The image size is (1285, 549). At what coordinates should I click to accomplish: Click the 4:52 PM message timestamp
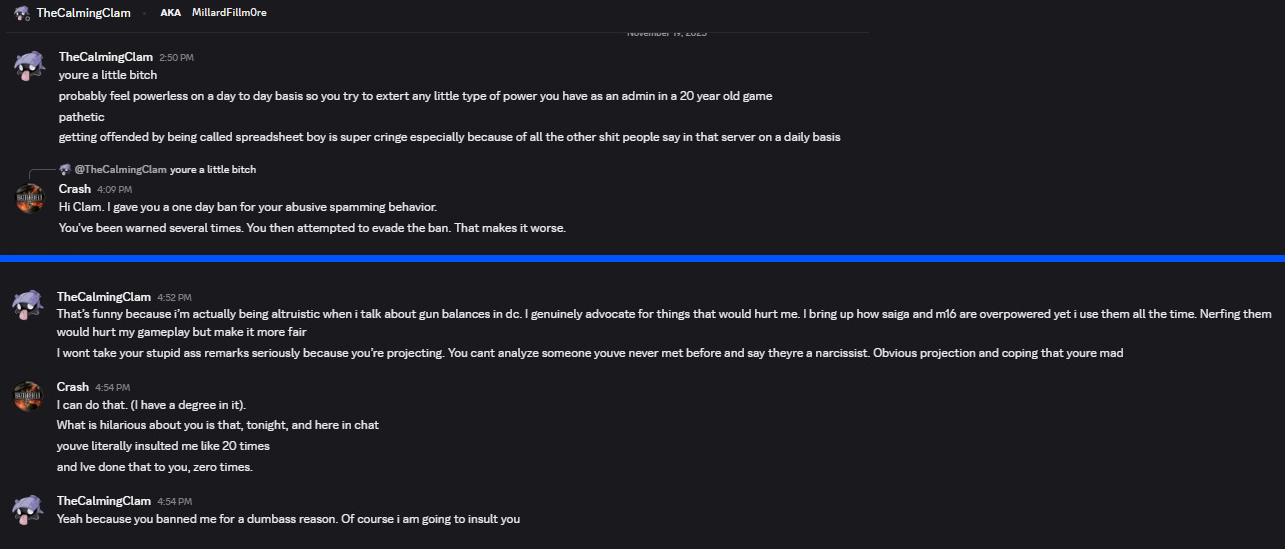click(174, 298)
